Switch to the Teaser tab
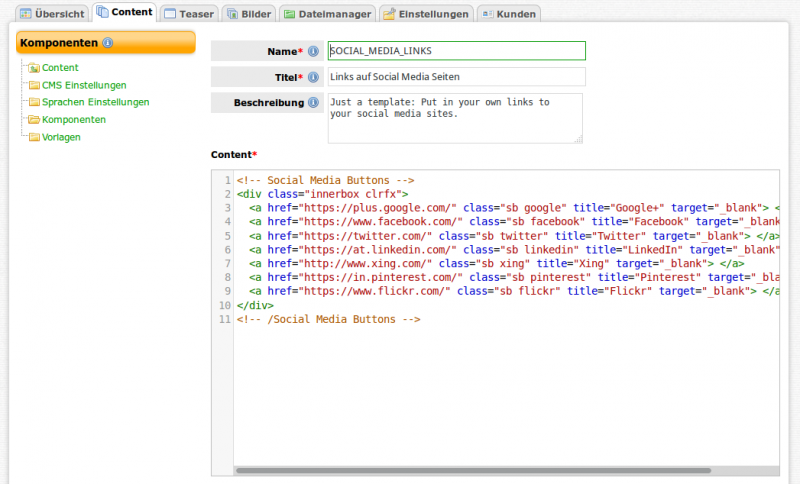Screen dimensions: 800x484 click(x=187, y=14)
